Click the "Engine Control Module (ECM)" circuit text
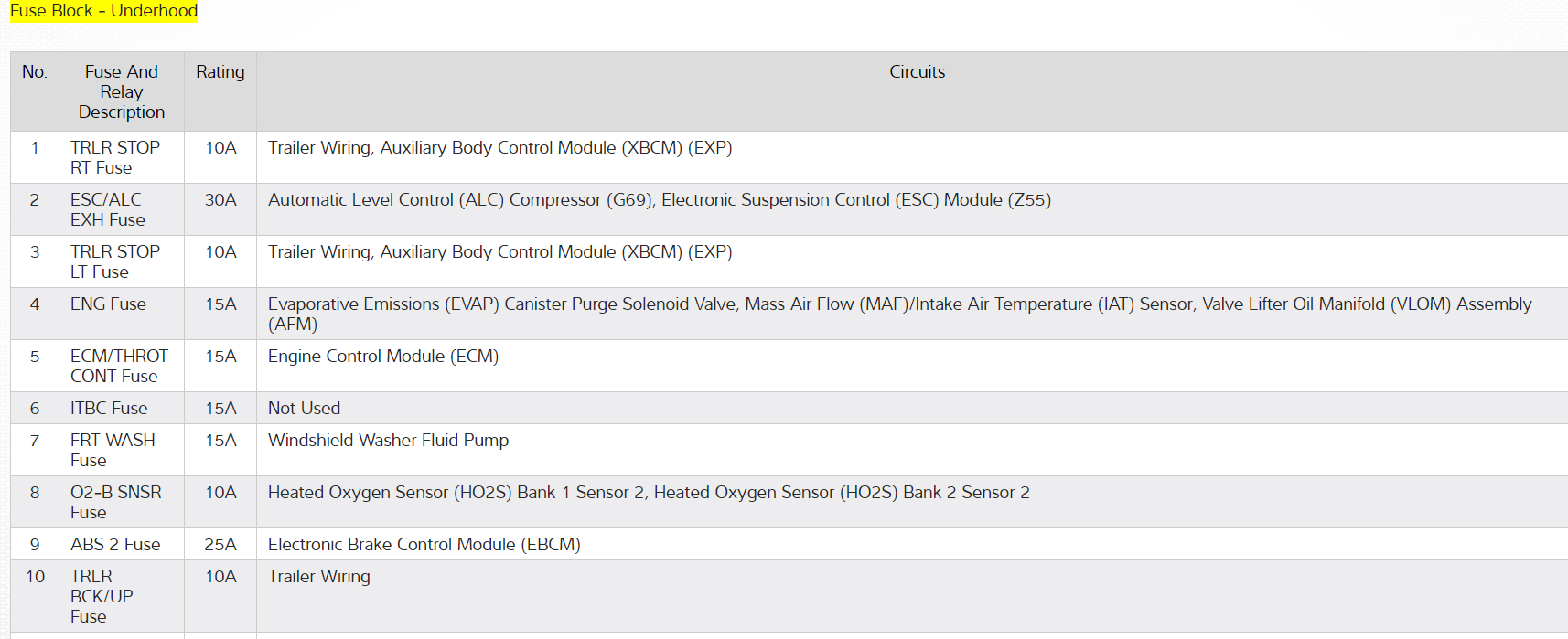Image resolution: width=1568 pixels, height=639 pixels. pyautogui.click(x=382, y=357)
